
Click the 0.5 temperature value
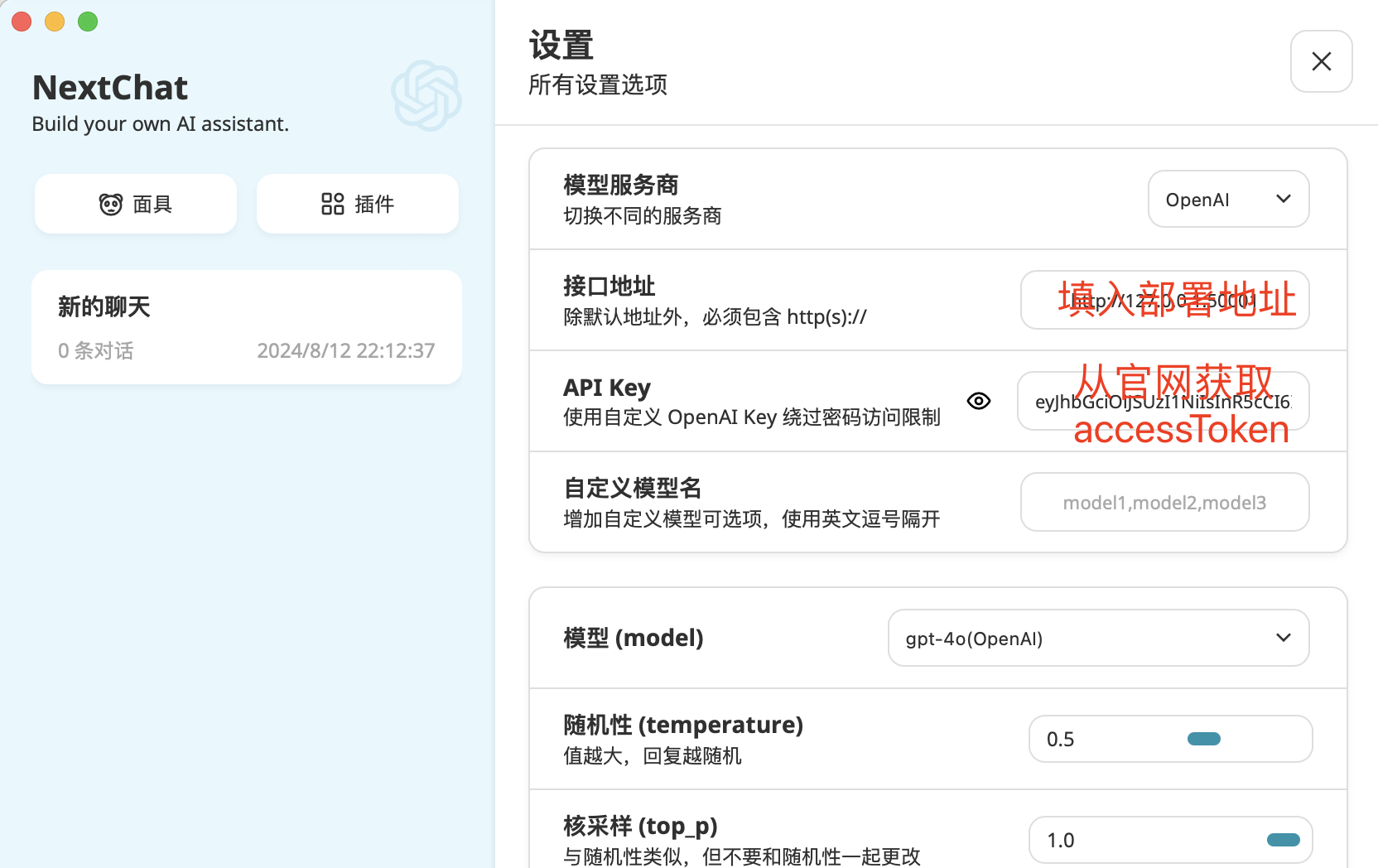point(1061,739)
